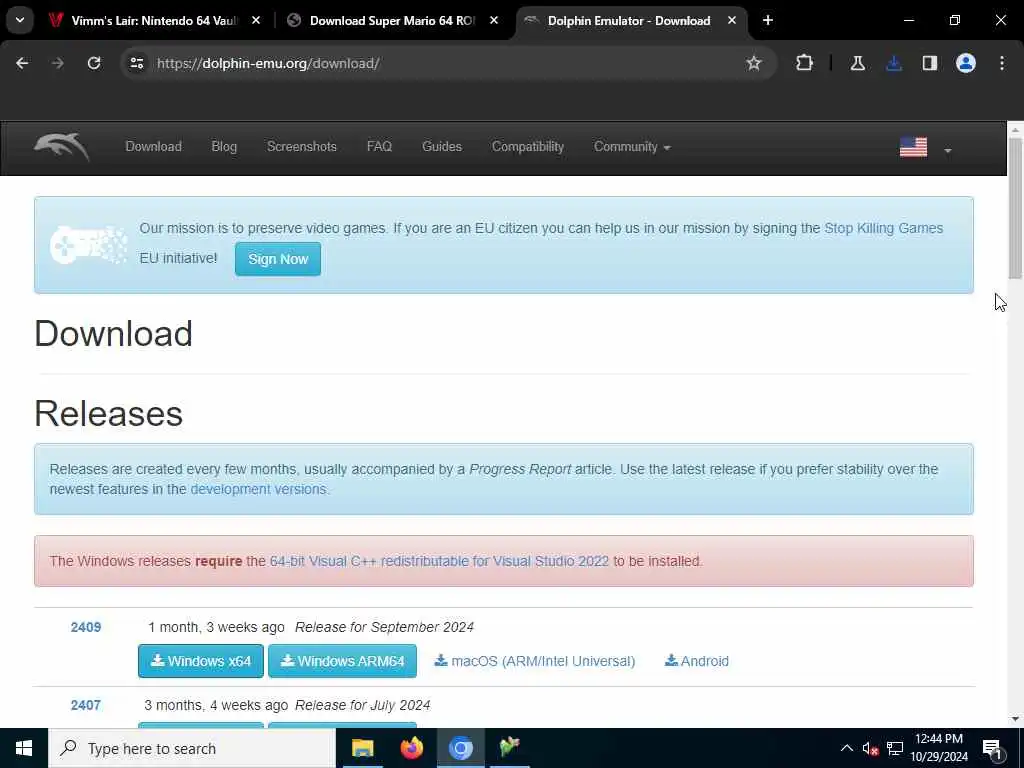Expand the language selector arrow
This screenshot has height=768, width=1024.
(948, 151)
